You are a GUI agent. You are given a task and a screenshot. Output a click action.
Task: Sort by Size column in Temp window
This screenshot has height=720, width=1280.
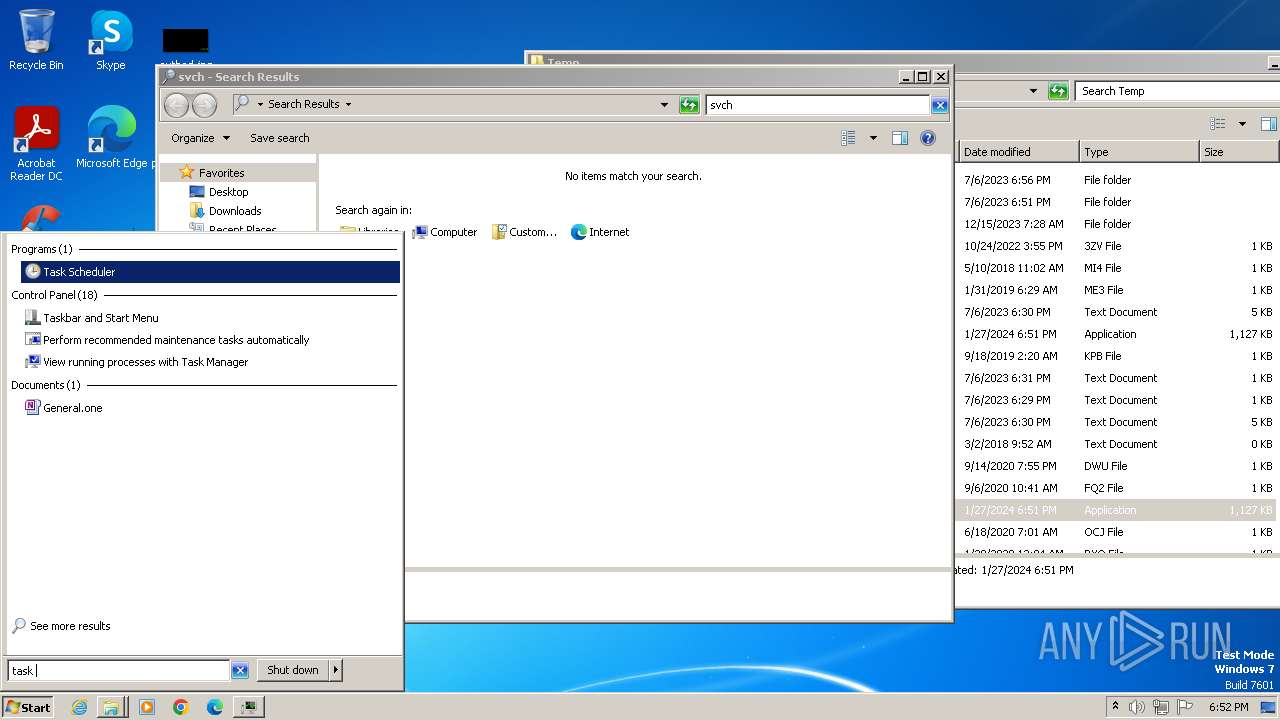(x=1238, y=152)
